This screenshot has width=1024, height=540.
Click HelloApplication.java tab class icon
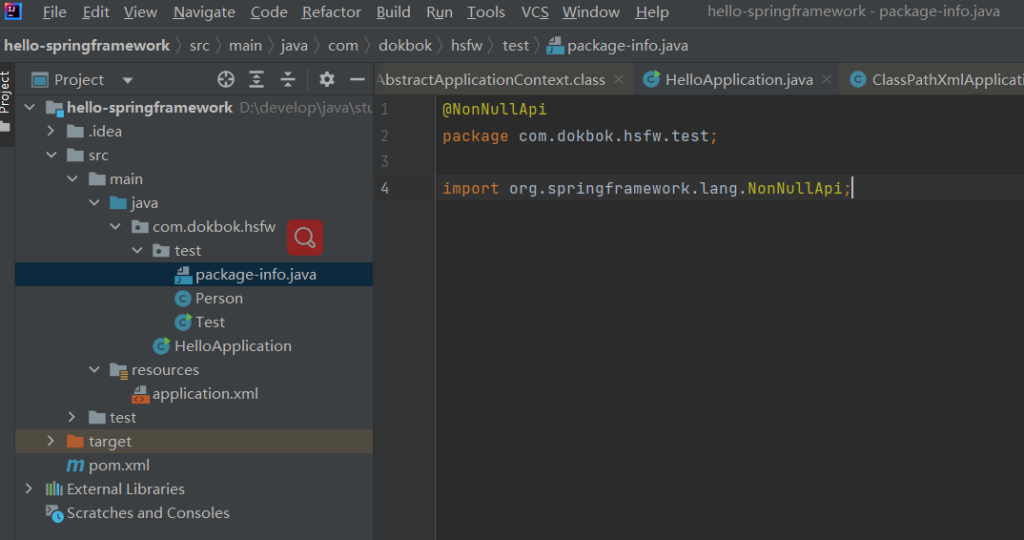click(651, 79)
